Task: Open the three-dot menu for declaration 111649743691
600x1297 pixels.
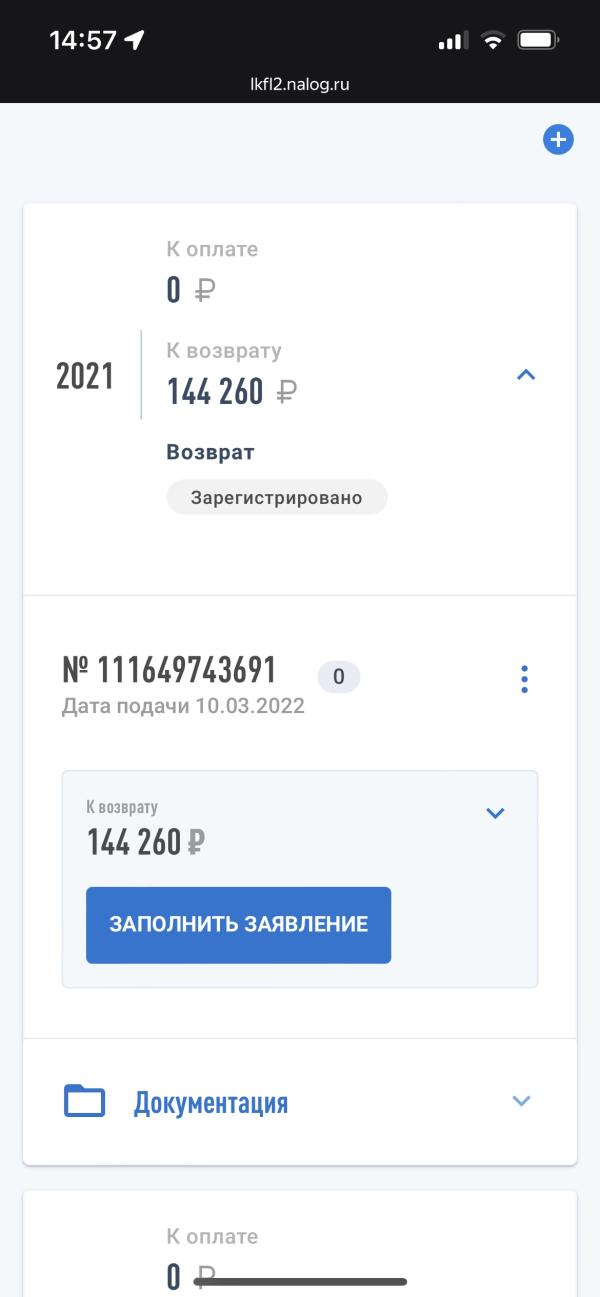Action: [x=525, y=679]
